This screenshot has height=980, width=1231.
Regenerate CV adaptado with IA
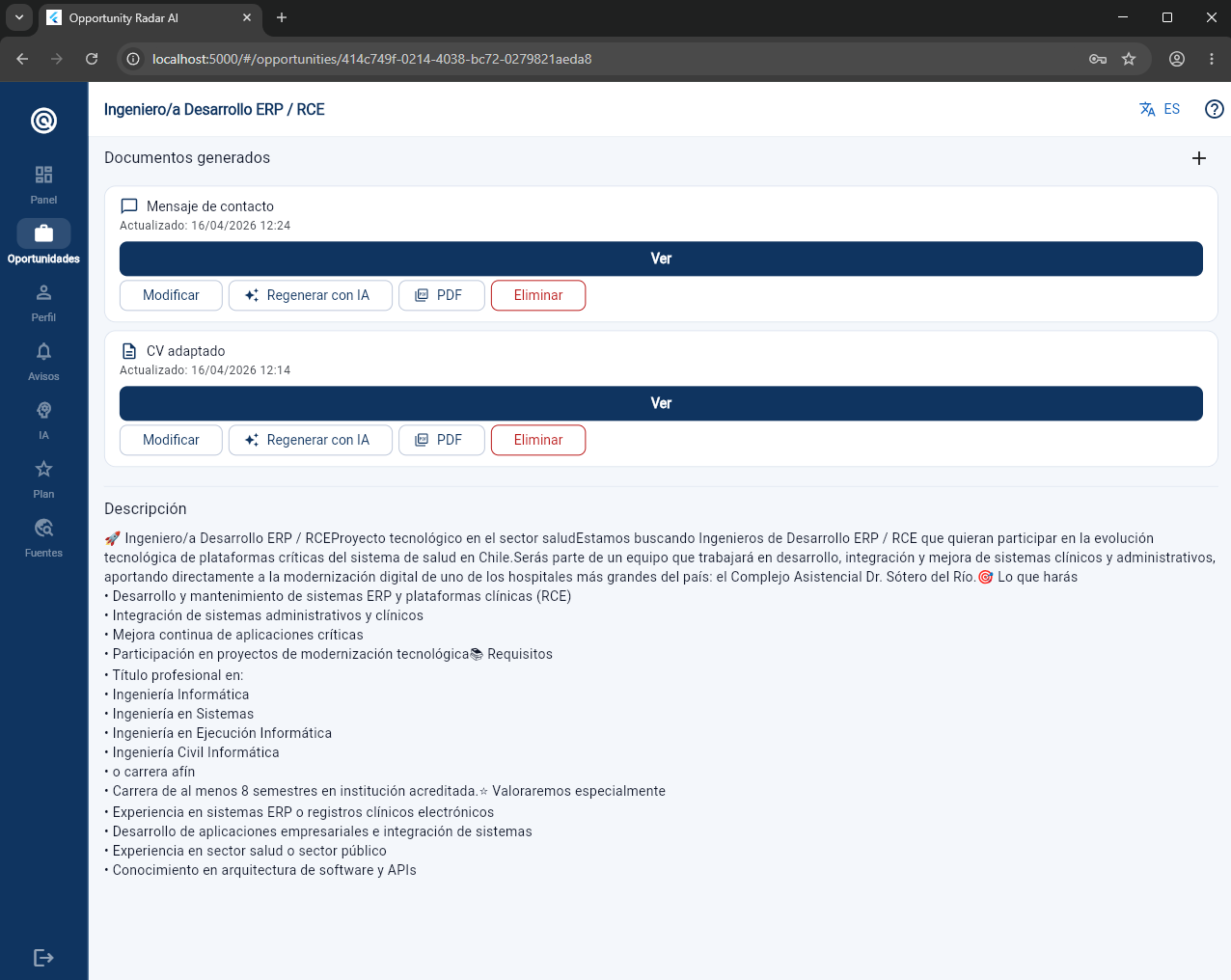[x=311, y=440]
